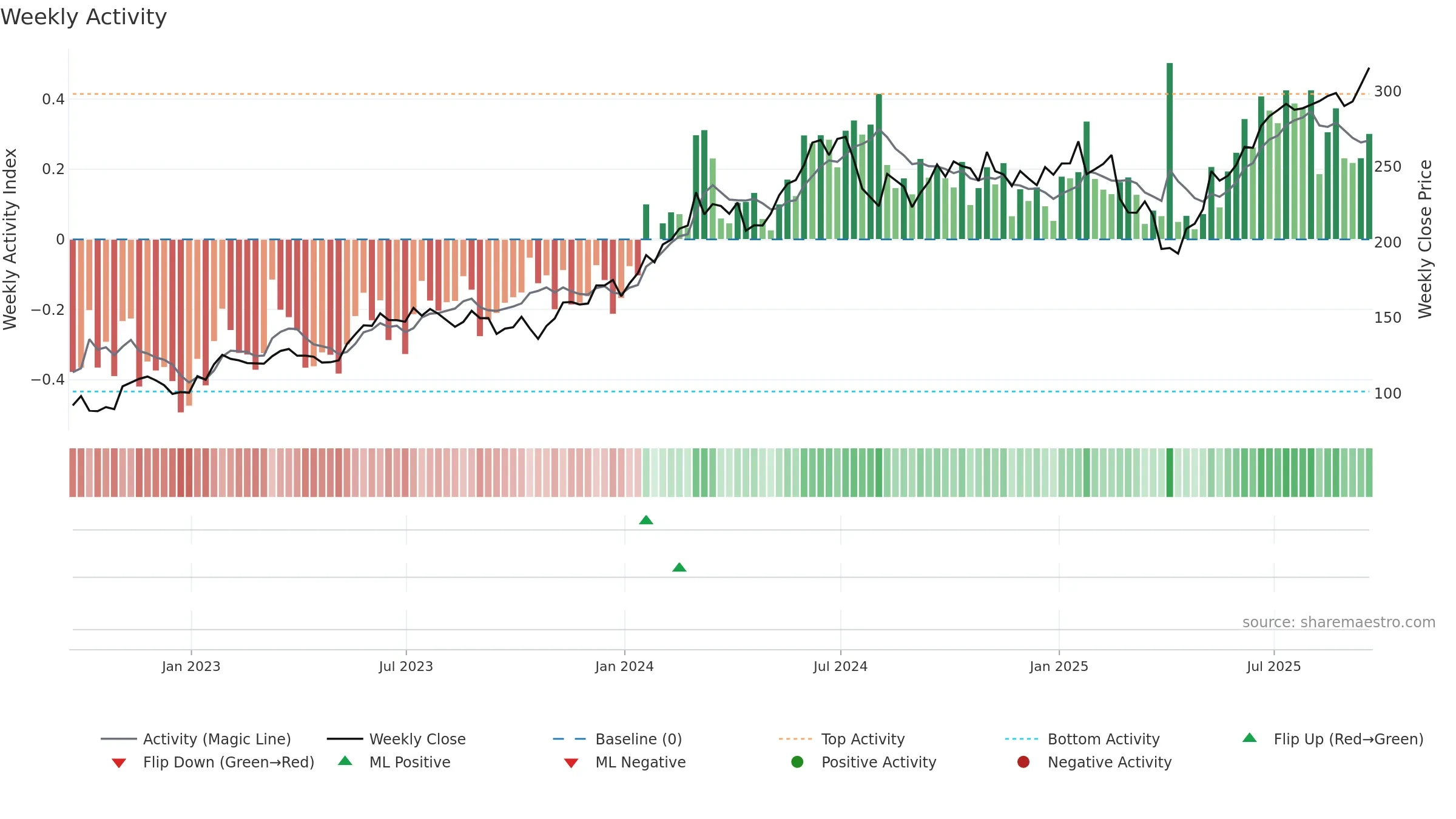Click the Negative Activity legend label

pyautogui.click(x=1110, y=762)
